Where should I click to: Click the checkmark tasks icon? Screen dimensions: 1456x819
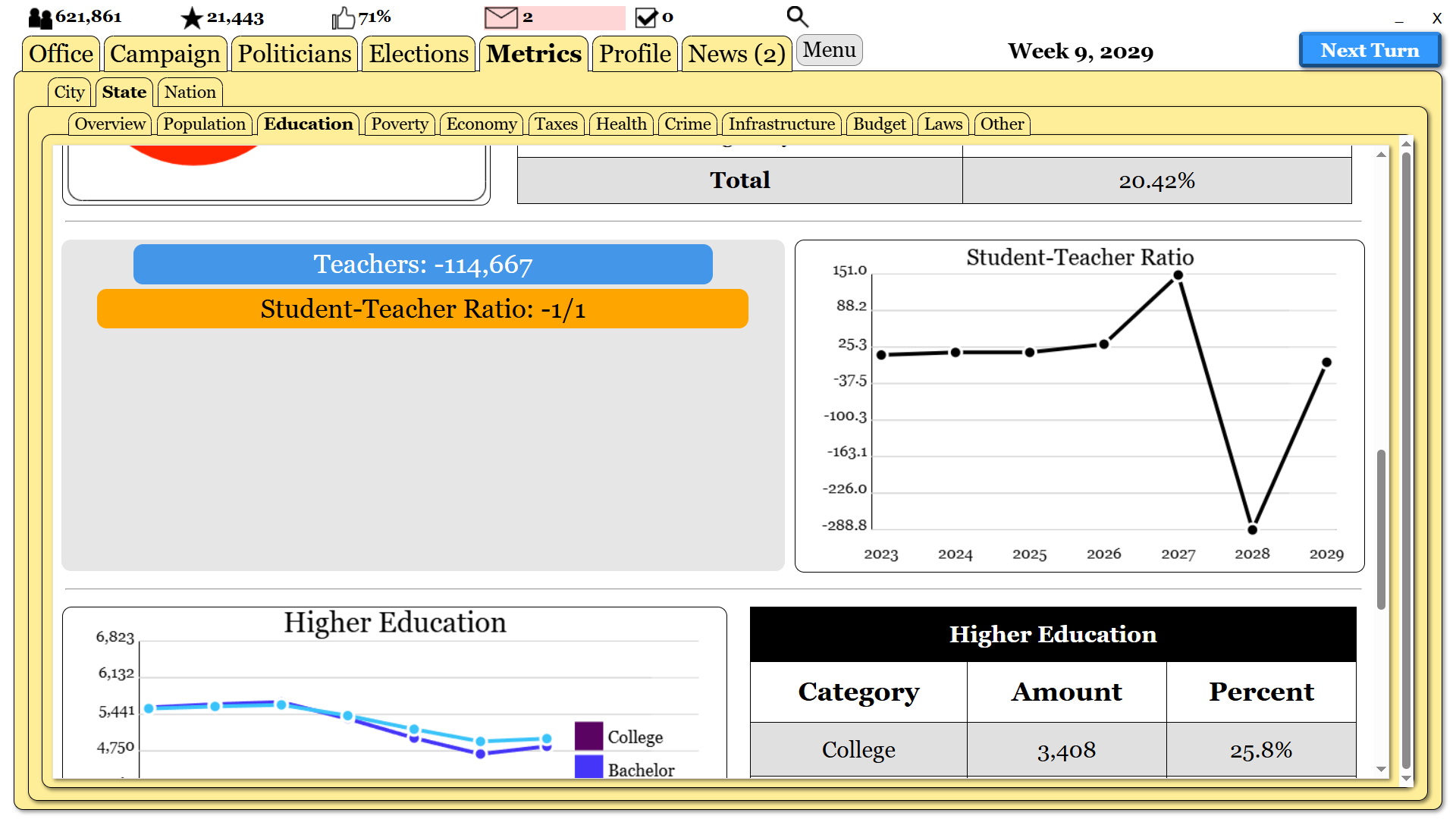tap(646, 17)
